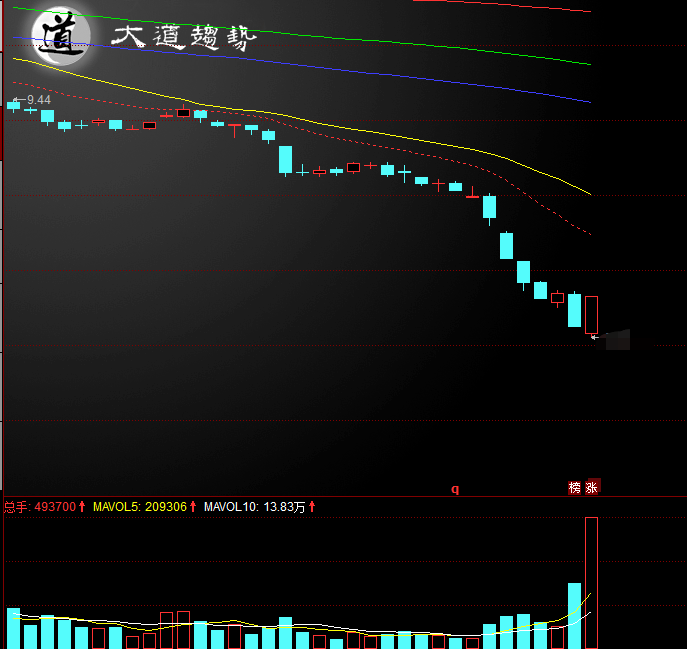687x649 pixels.
Task: Click the first cyan volume bar at left
Action: click(x=13, y=628)
